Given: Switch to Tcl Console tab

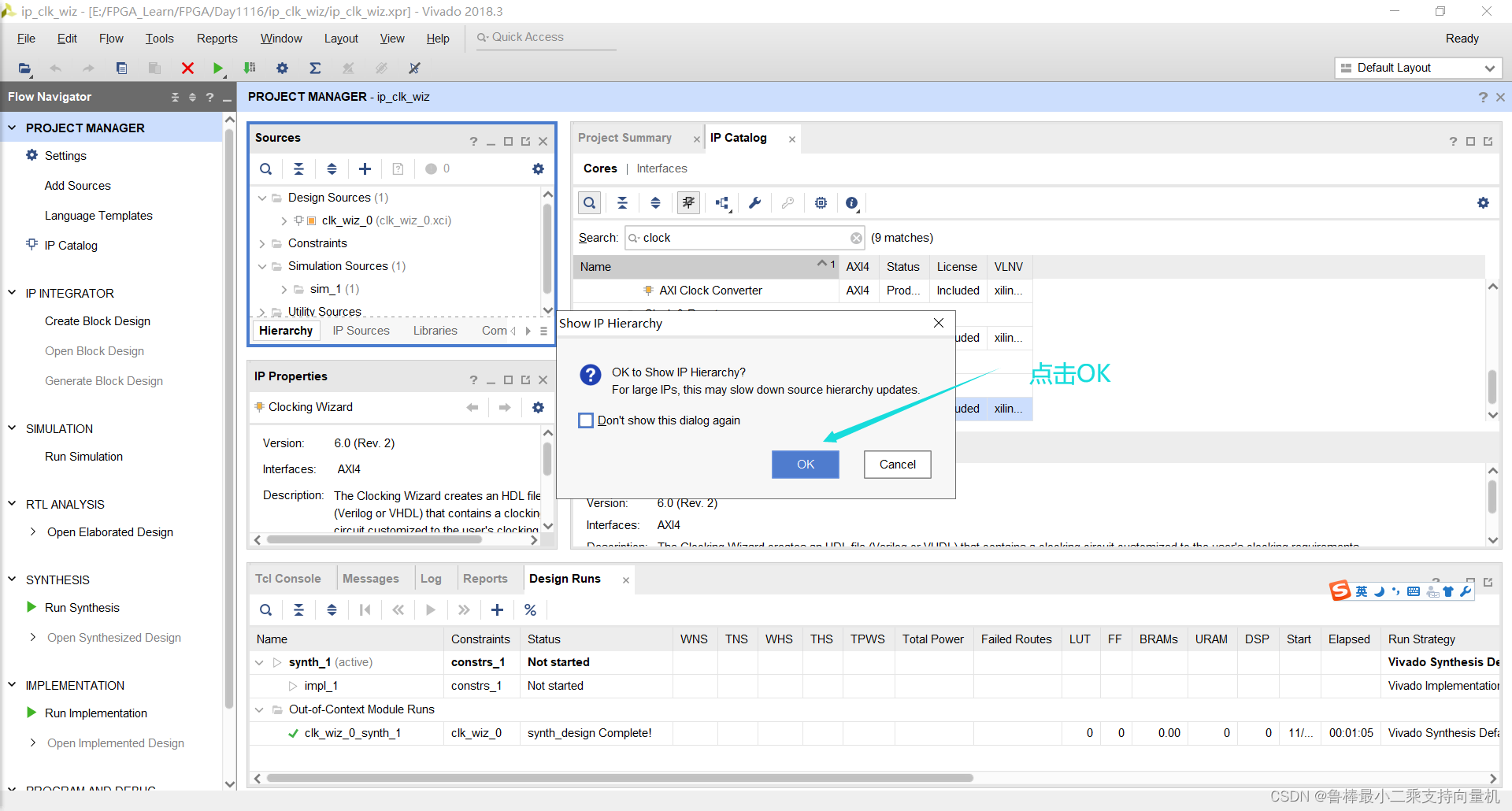Looking at the screenshot, I should tap(287, 579).
